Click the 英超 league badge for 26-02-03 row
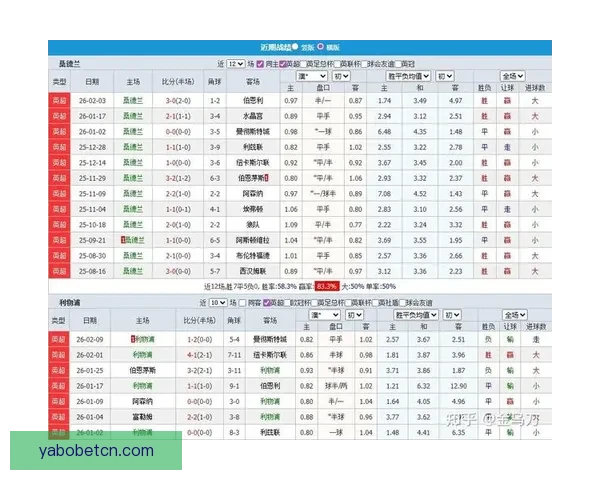This screenshot has width=600, height=480. pos(60,101)
